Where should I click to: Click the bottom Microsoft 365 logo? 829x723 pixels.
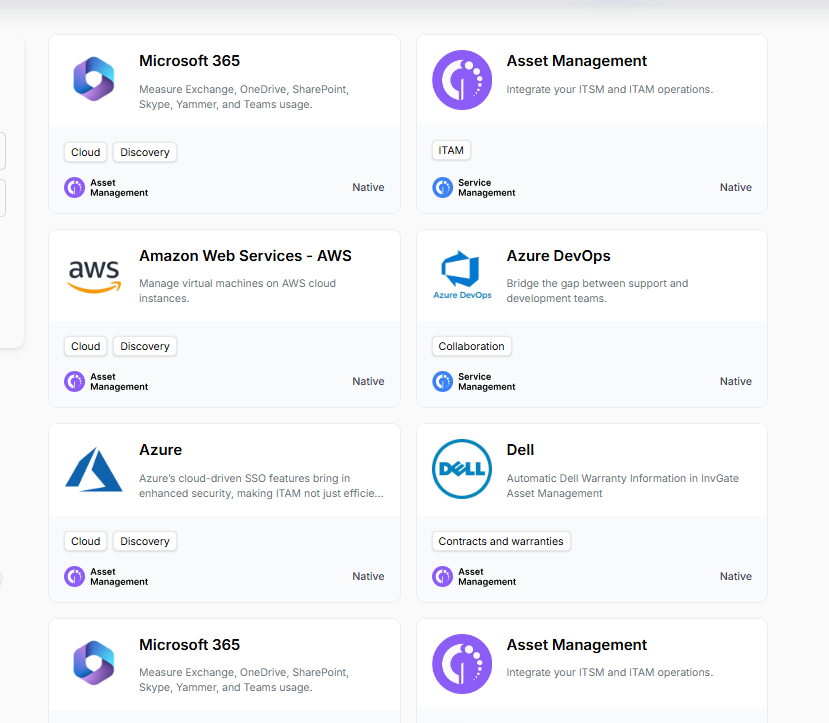[94, 663]
